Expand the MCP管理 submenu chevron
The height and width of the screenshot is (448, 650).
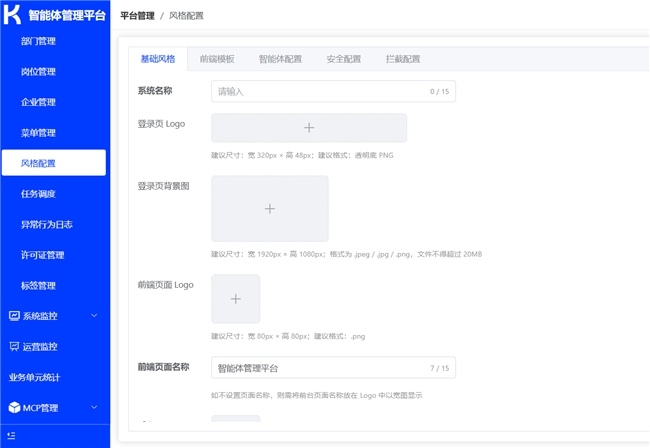coord(94,407)
